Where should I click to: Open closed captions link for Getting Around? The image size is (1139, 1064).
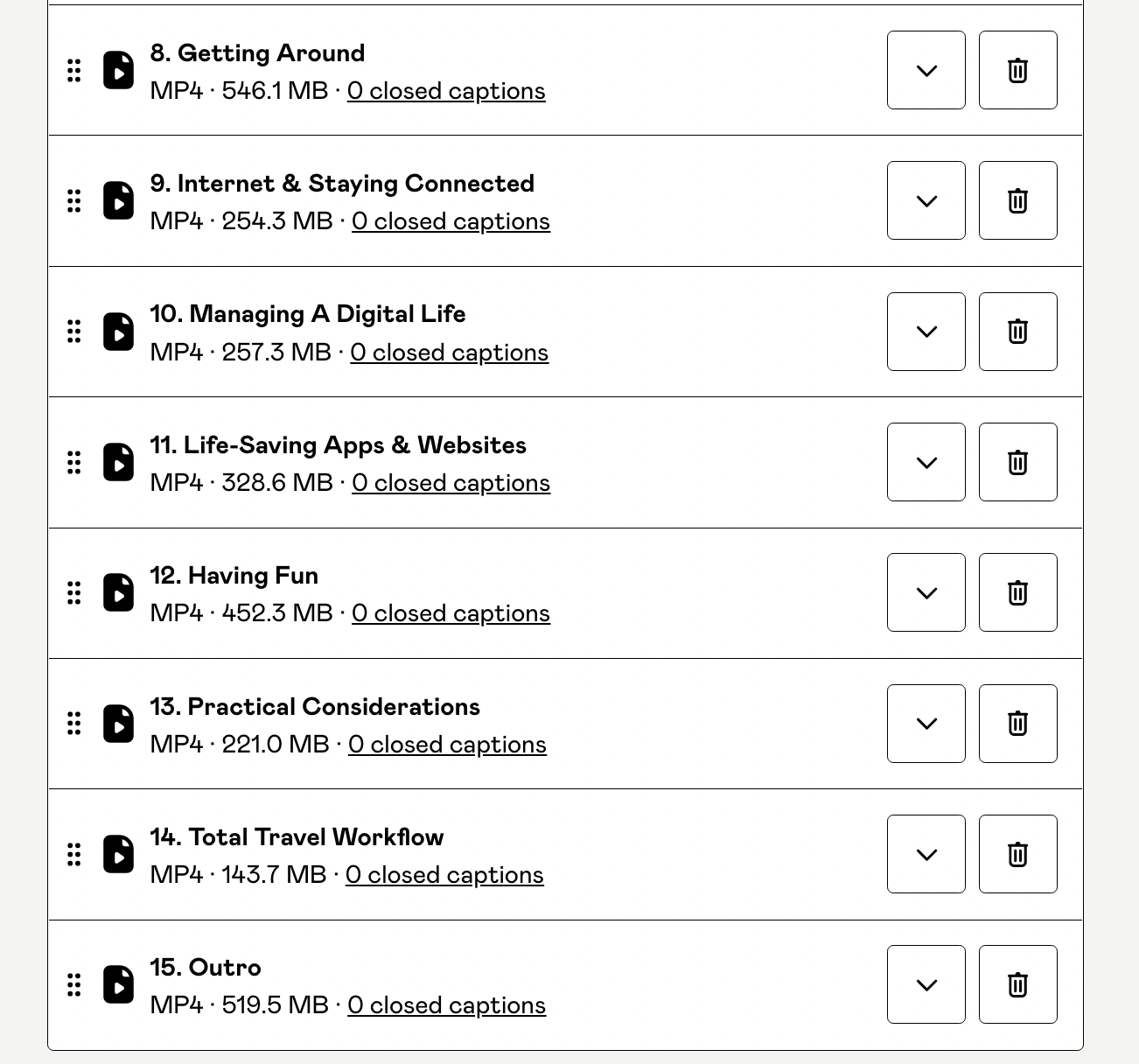click(x=446, y=91)
